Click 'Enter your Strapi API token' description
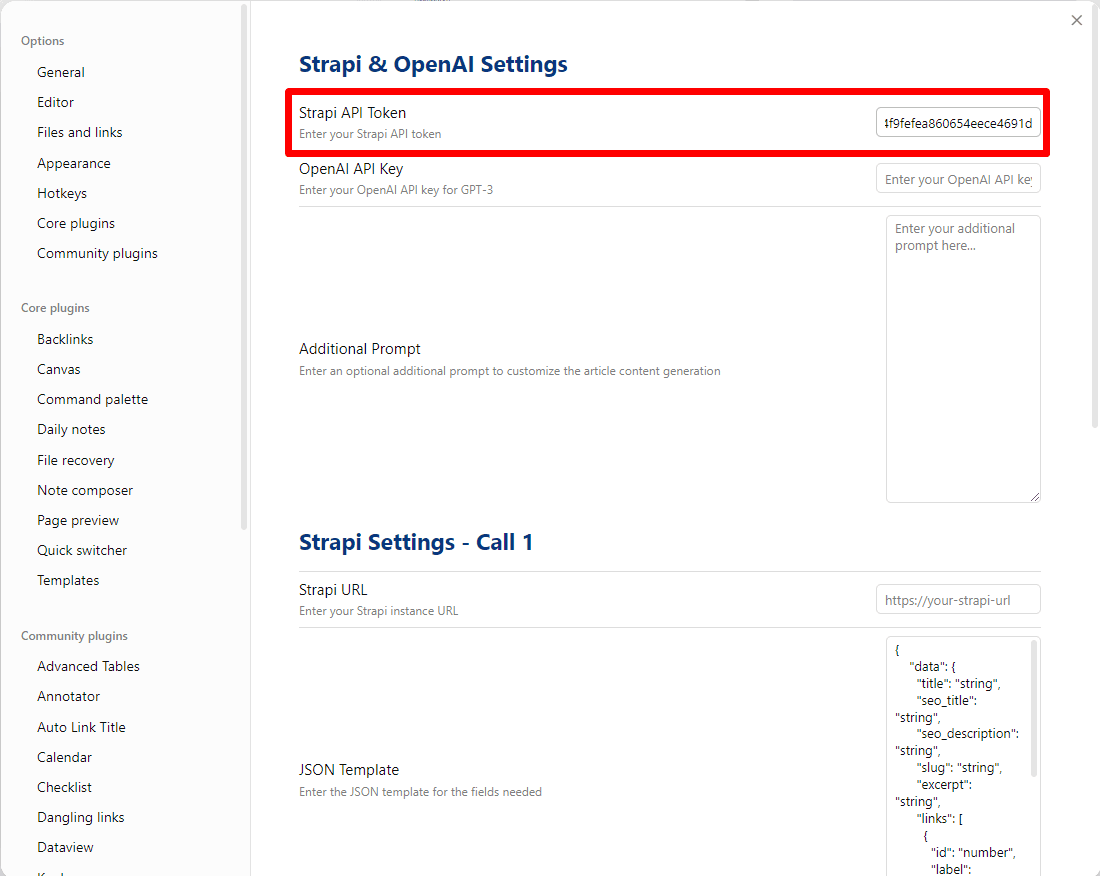This screenshot has width=1100, height=876. tap(370, 134)
